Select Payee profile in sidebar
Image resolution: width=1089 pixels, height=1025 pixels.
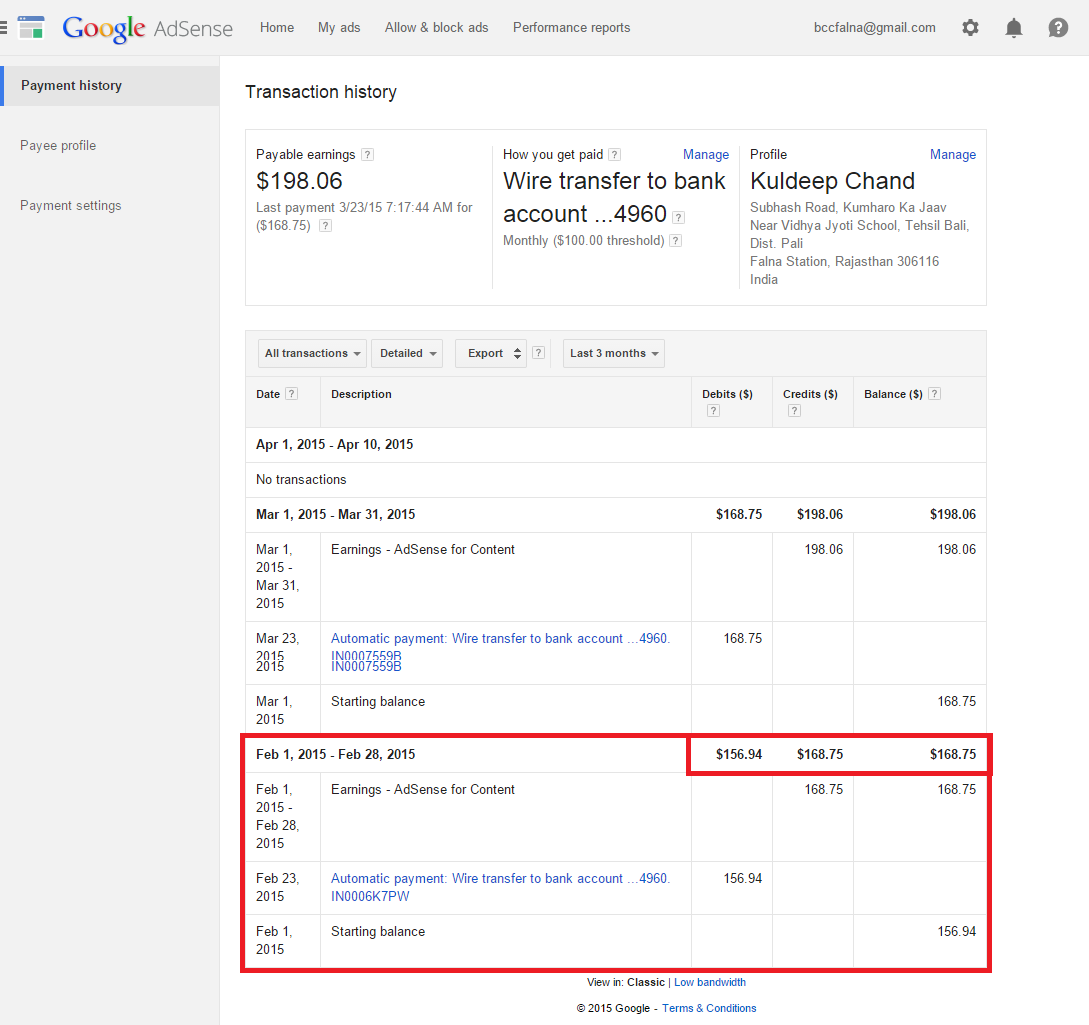tap(58, 146)
